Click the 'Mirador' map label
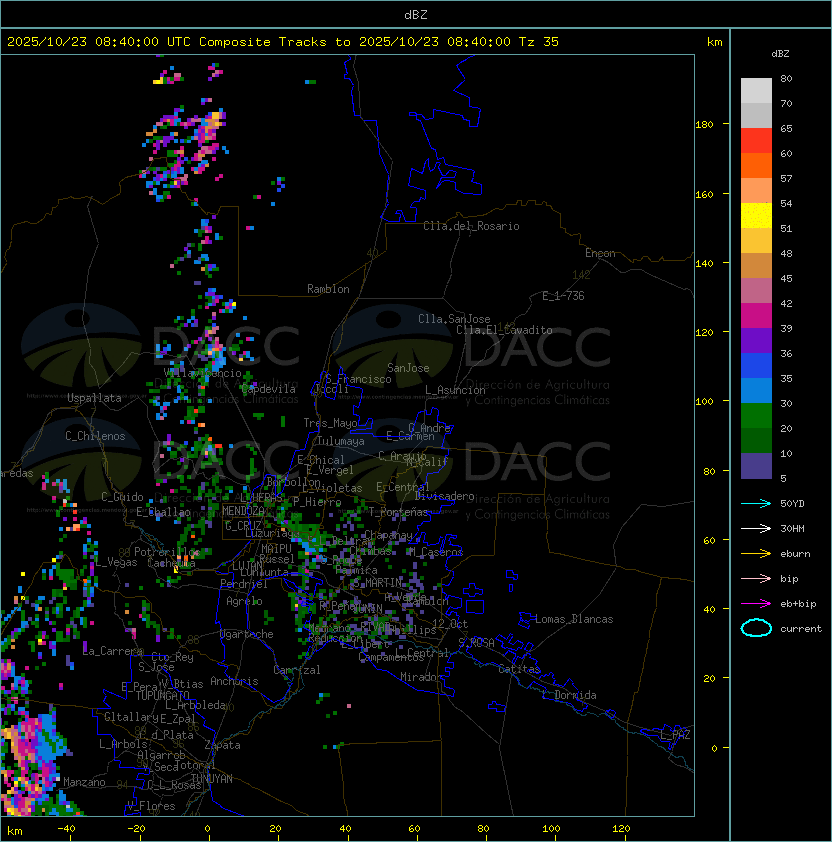This screenshot has height=842, width=832. pos(421,677)
